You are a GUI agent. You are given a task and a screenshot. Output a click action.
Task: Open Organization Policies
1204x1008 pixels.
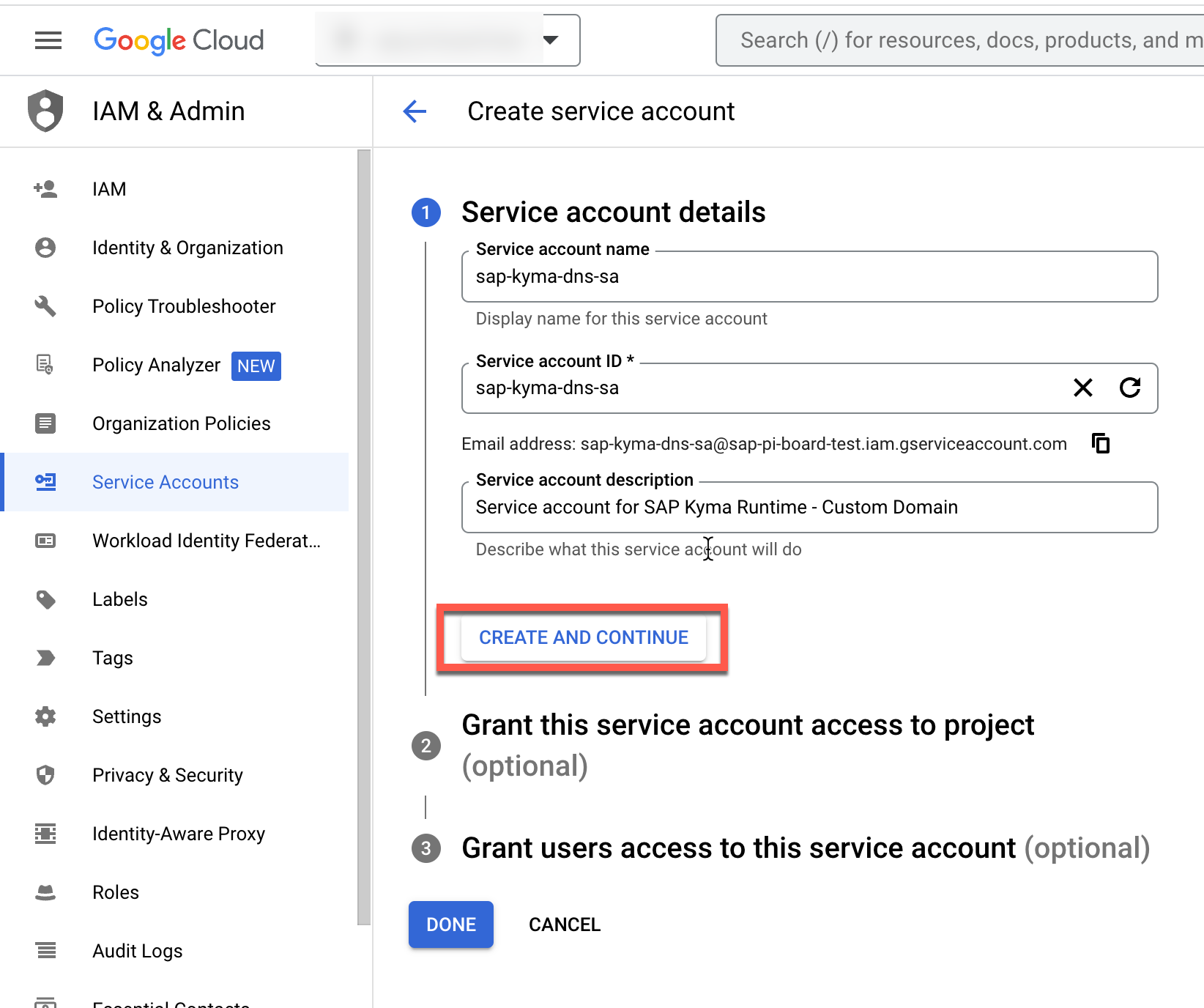pyautogui.click(x=181, y=423)
